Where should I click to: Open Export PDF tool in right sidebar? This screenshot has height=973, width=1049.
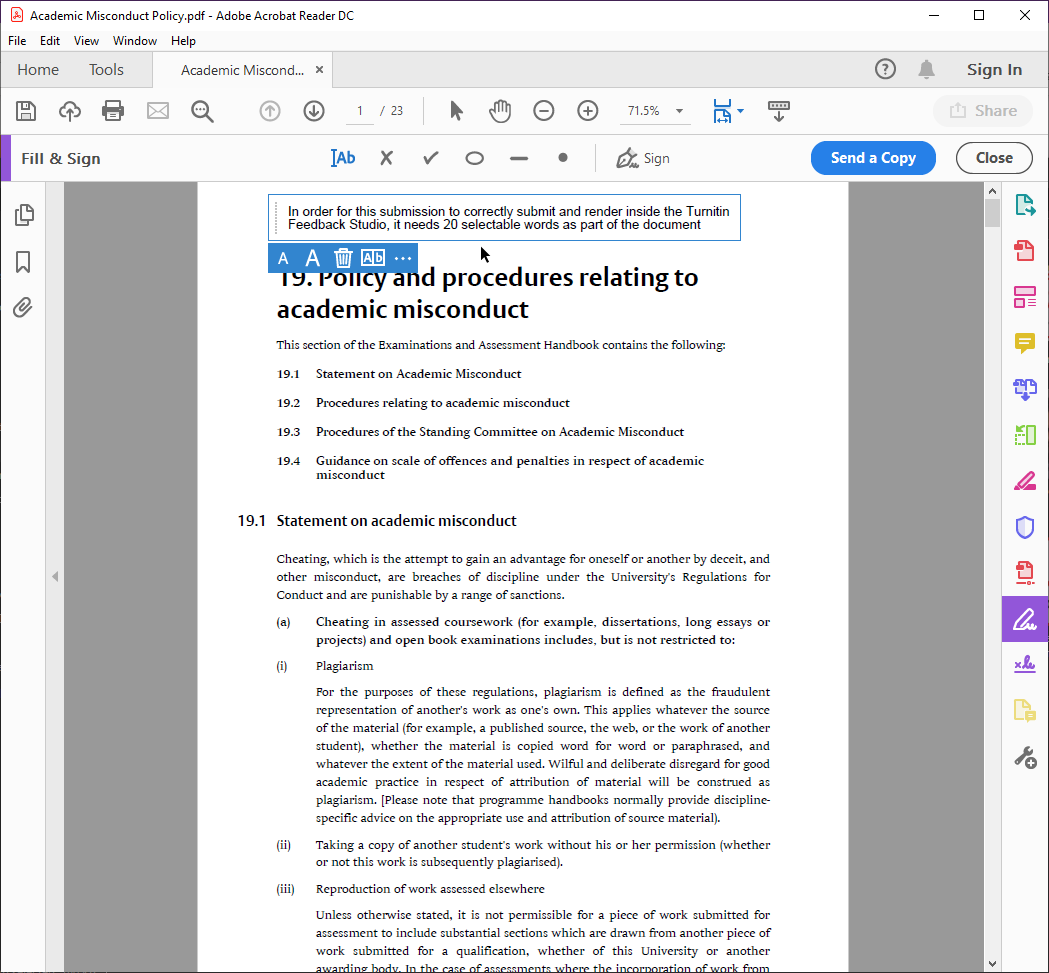coord(1025,205)
